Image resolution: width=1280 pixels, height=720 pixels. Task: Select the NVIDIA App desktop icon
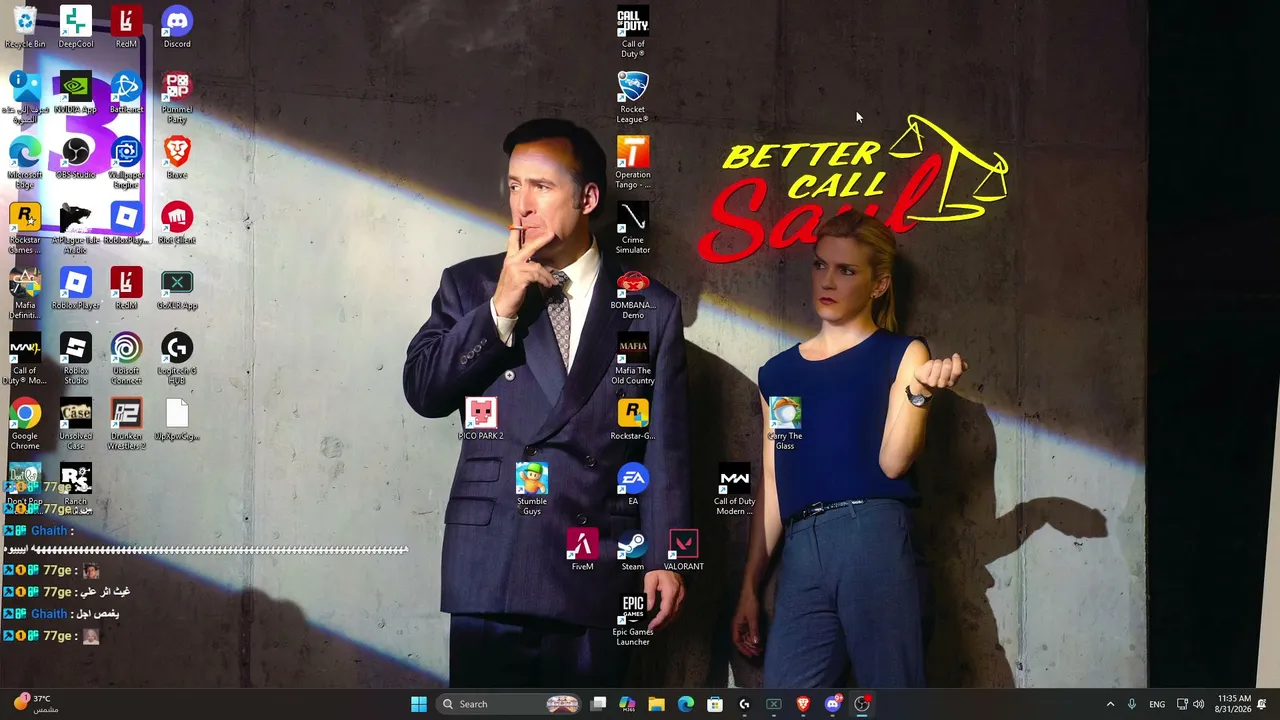point(76,93)
